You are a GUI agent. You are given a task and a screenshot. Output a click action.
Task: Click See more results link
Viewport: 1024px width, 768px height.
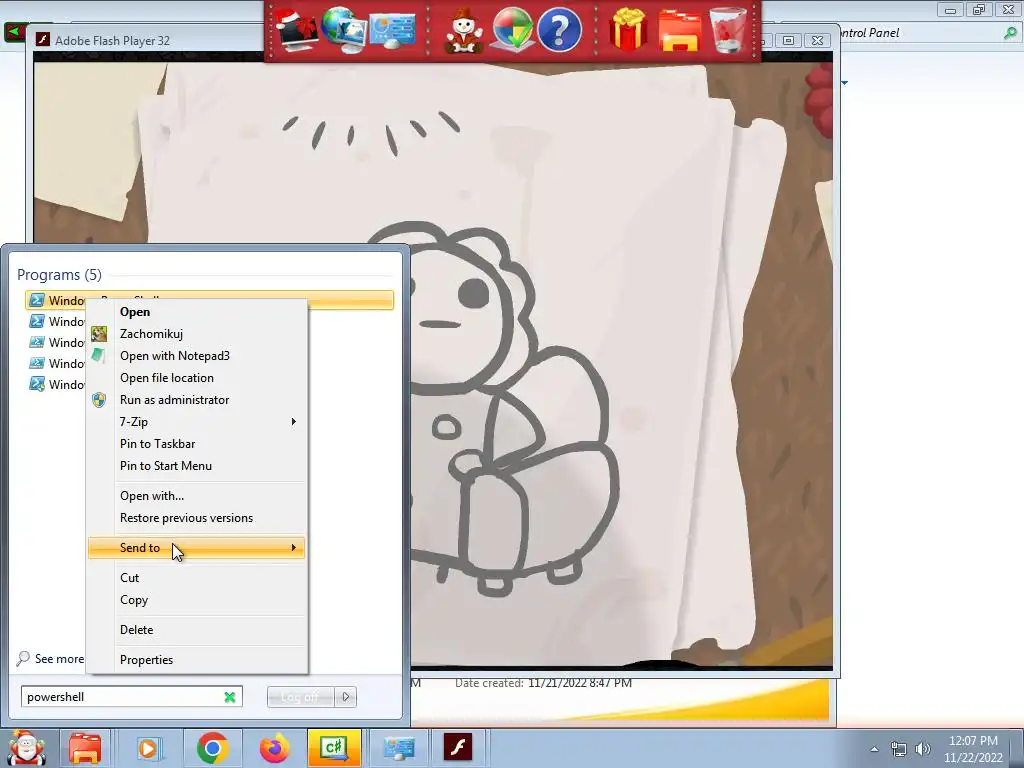click(x=50, y=659)
